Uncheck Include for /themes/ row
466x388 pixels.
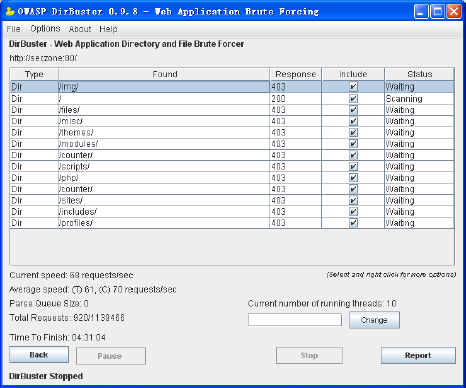tap(353, 133)
